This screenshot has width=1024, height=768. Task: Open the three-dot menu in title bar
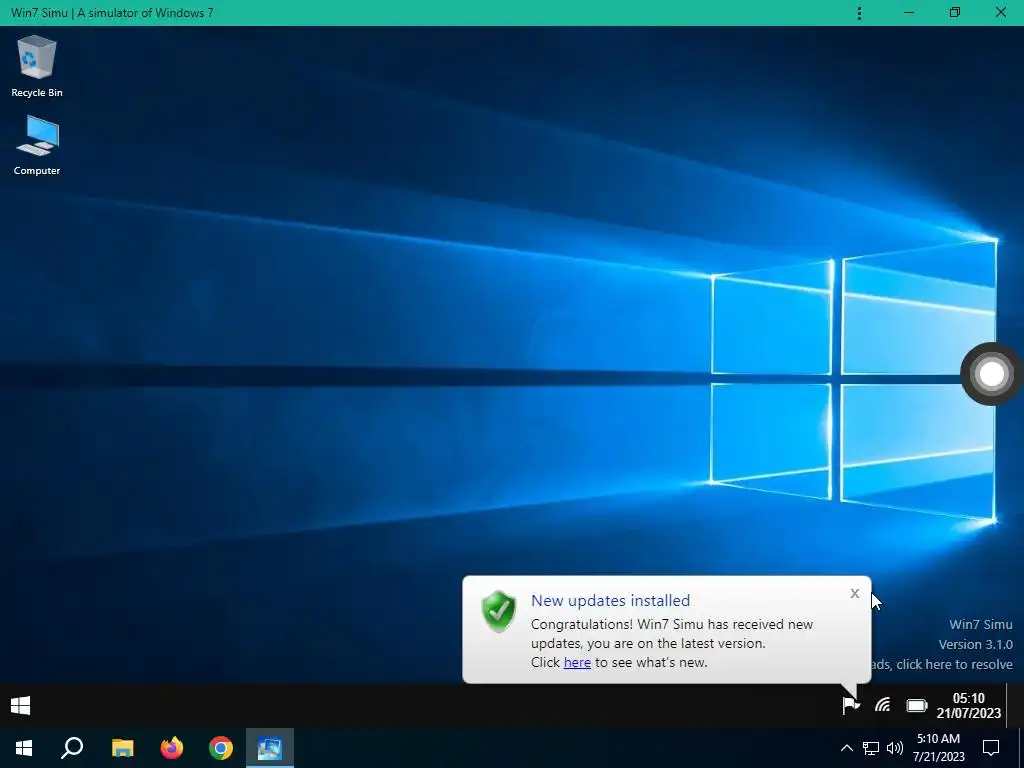click(x=859, y=13)
